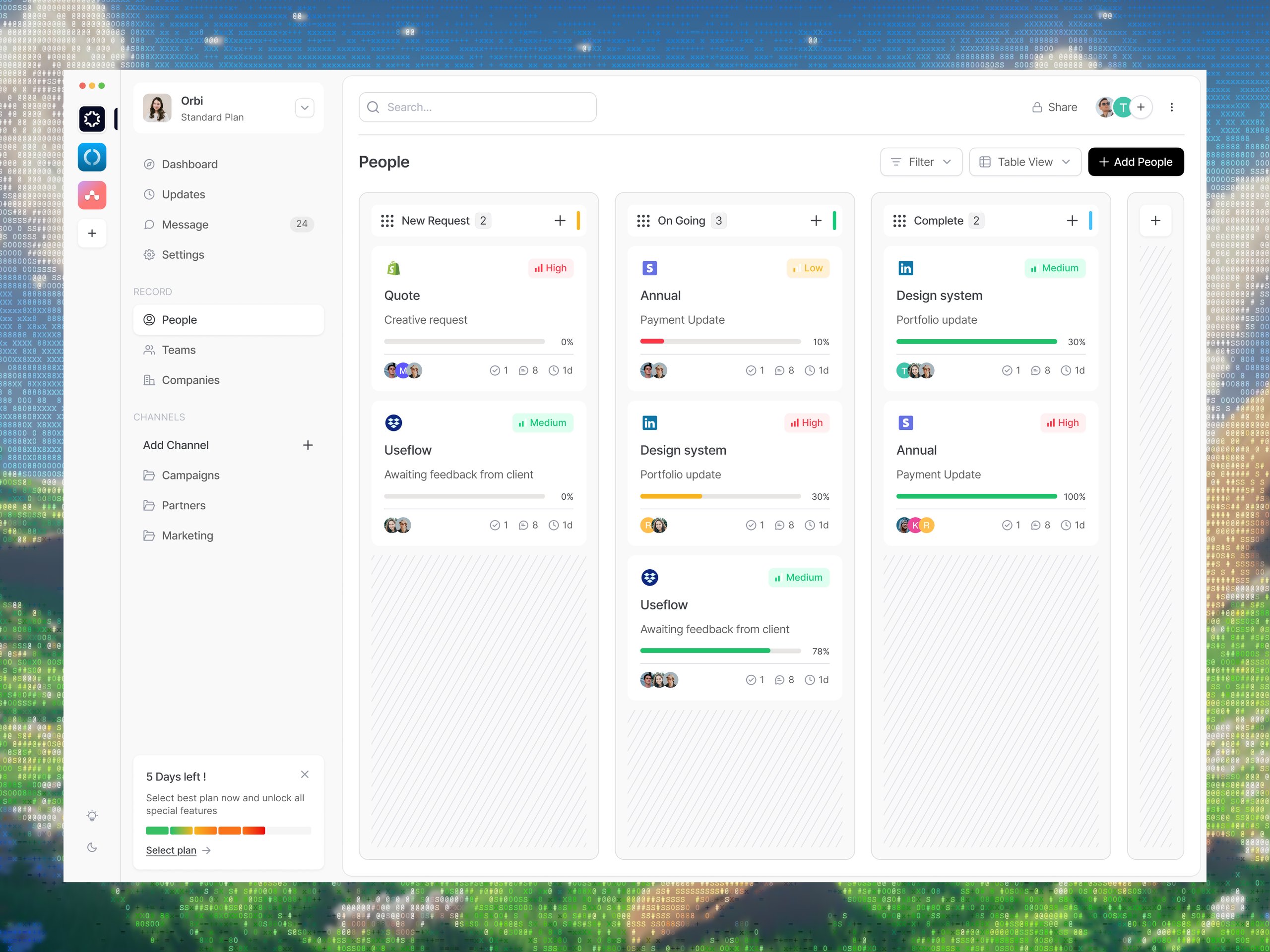1270x952 pixels.
Task: Click the assignee avatars on Quote card
Action: 403,371
